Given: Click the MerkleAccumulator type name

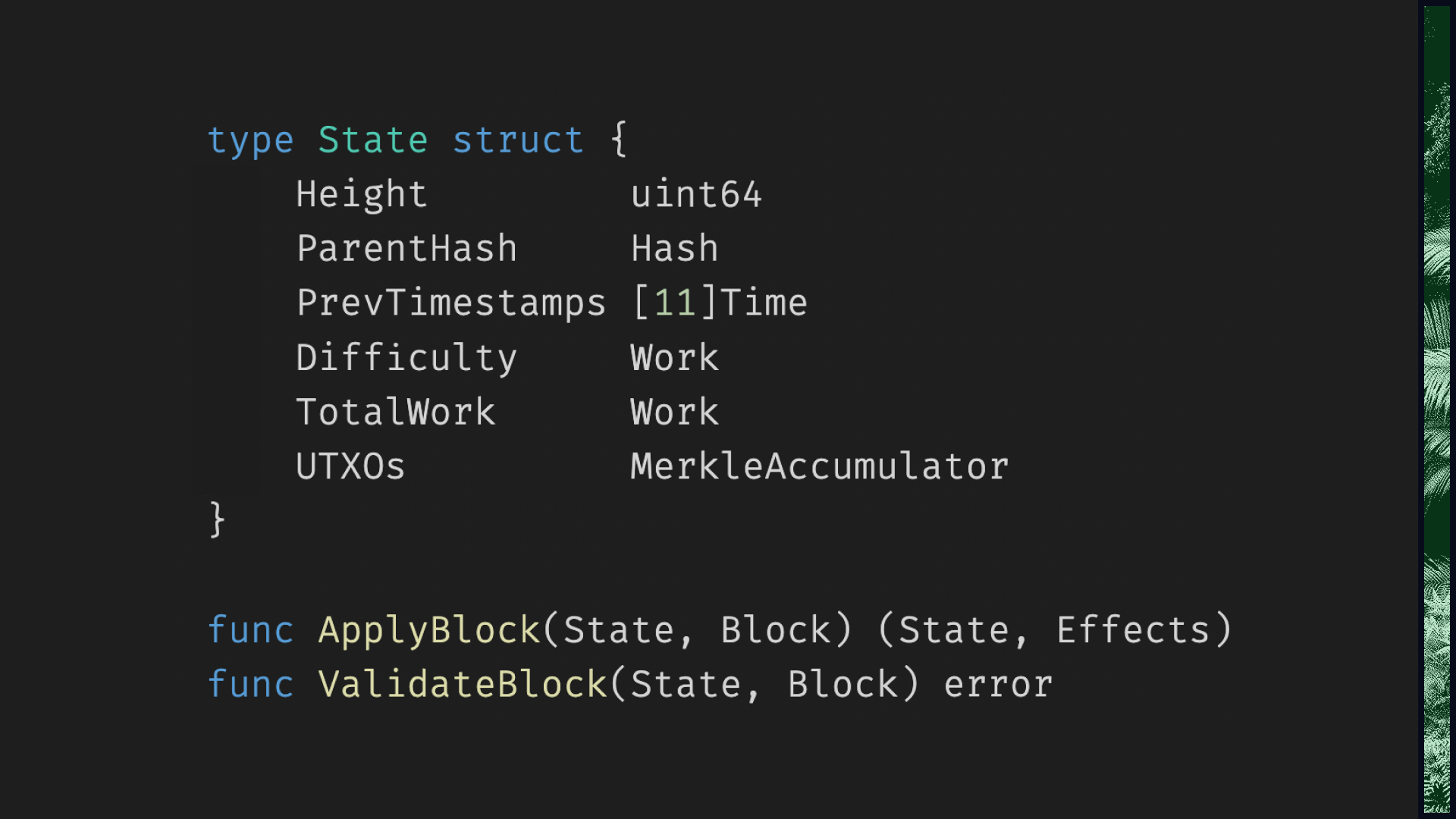Looking at the screenshot, I should point(819,466).
